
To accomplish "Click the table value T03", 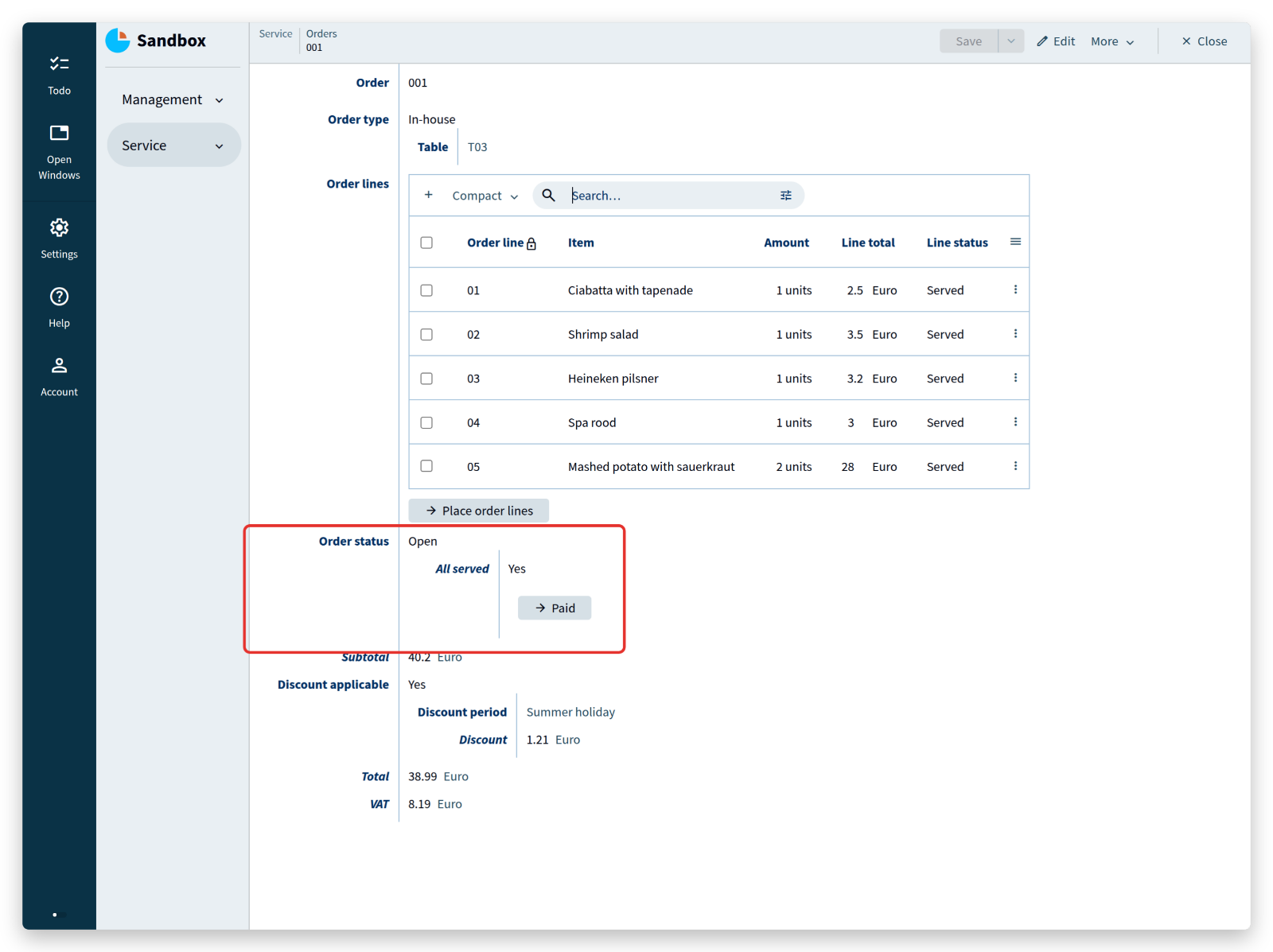I will pyautogui.click(x=477, y=147).
